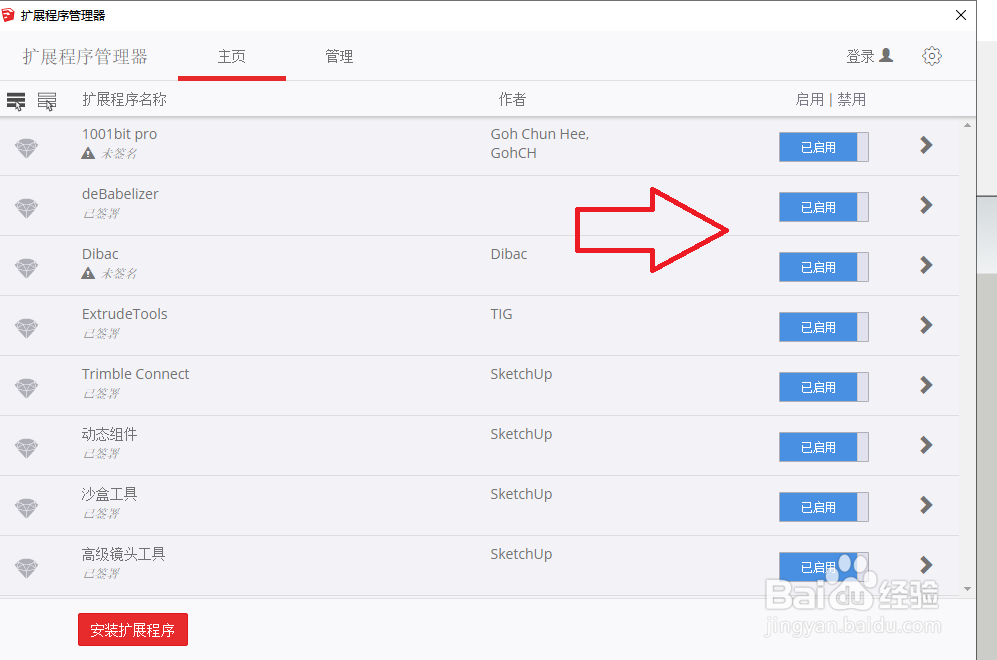Expand Dibac details chevron
This screenshot has height=660, width=997.
[926, 265]
